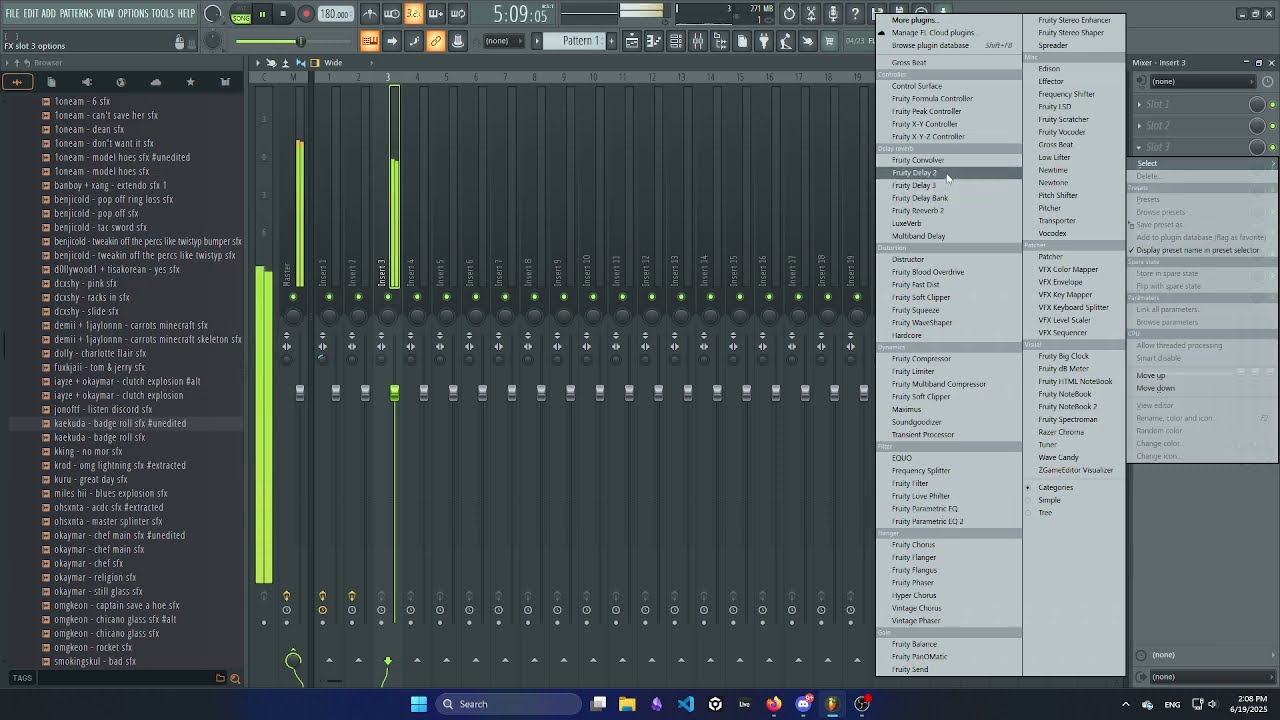Open the FILE menu
The width and height of the screenshot is (1280, 720).
coord(12,14)
